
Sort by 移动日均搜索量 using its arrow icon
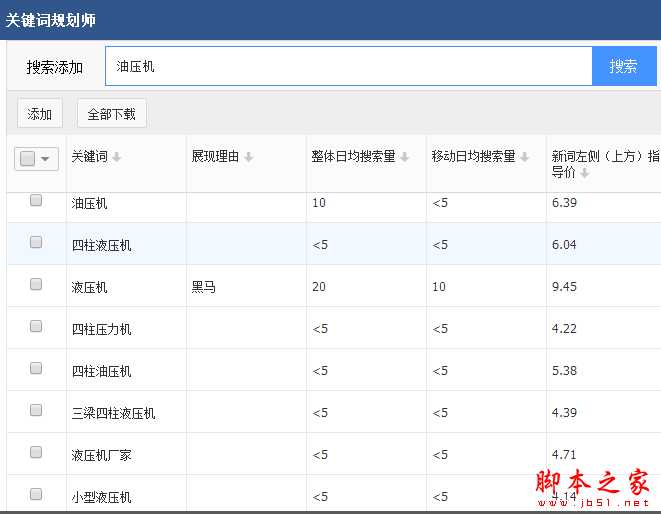point(524,157)
